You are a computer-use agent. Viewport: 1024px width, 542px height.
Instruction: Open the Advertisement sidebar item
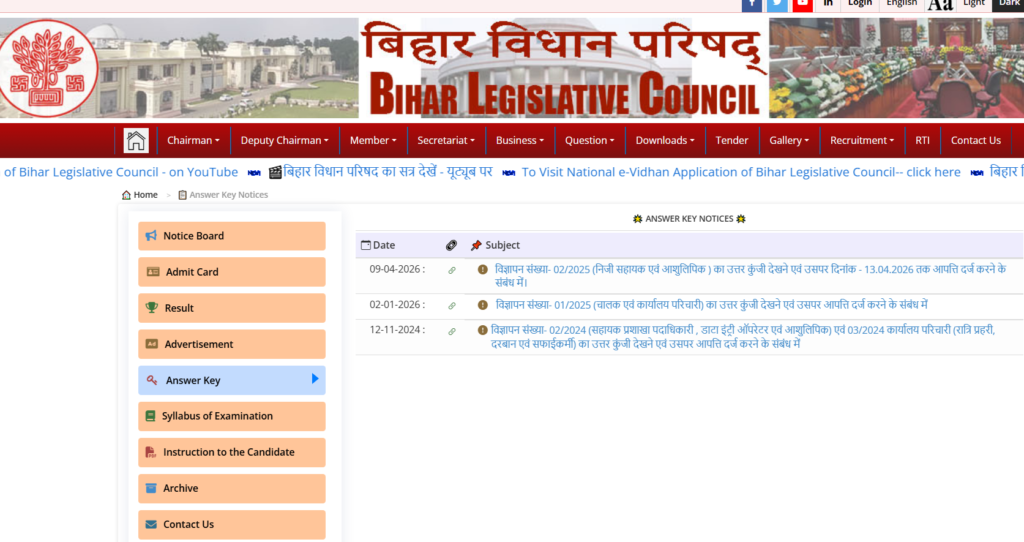(x=232, y=344)
